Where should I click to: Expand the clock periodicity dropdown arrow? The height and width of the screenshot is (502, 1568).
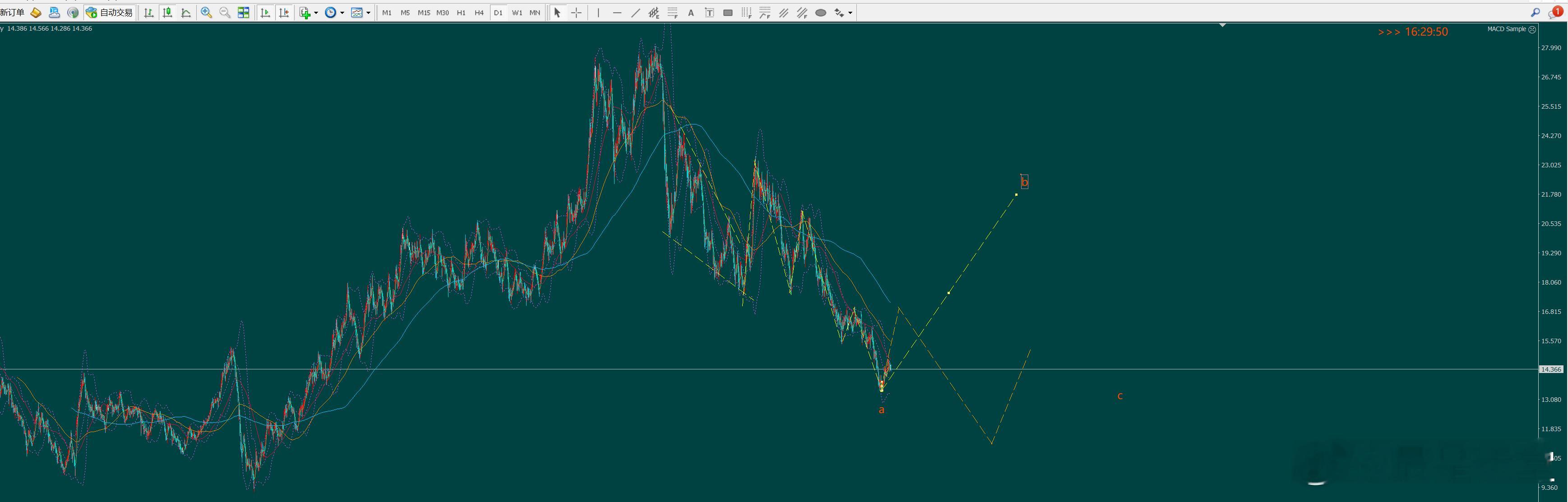[342, 13]
